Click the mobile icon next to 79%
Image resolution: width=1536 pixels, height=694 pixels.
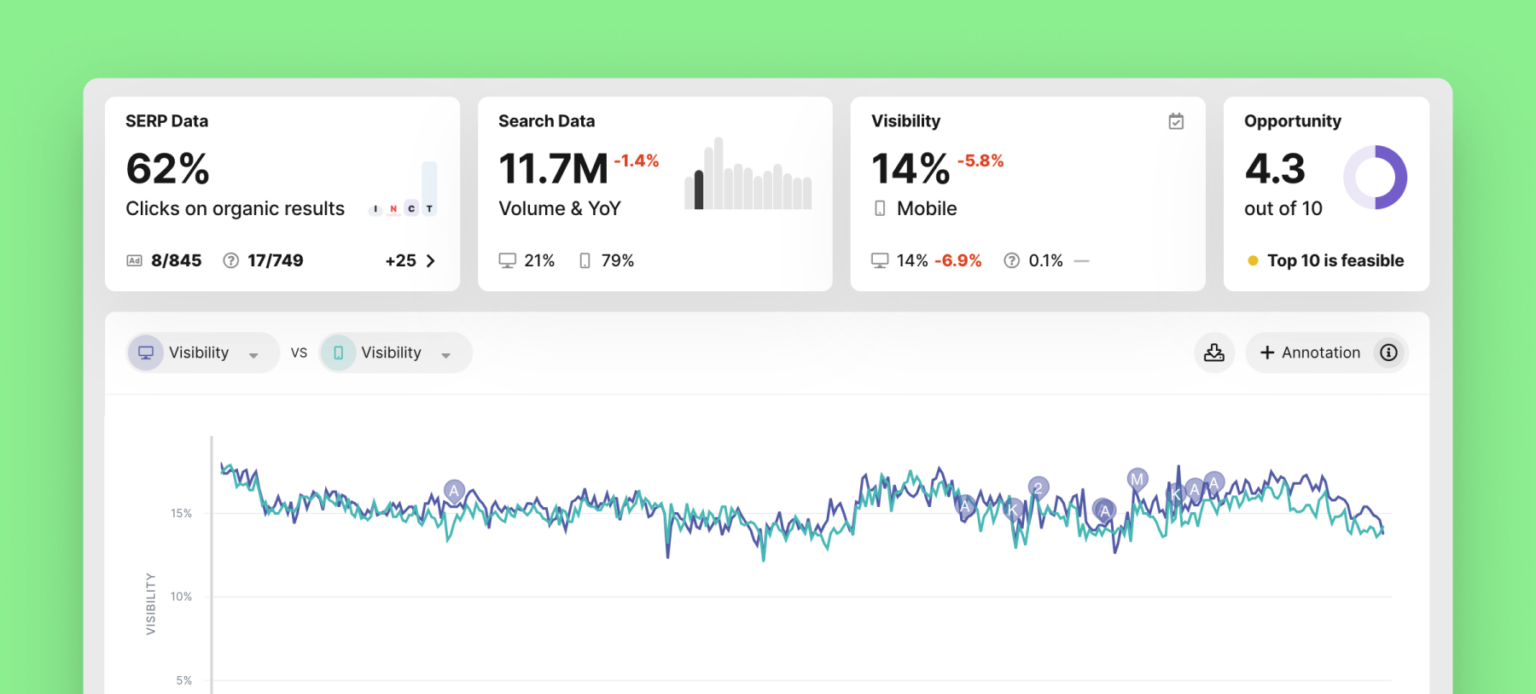pyautogui.click(x=585, y=260)
